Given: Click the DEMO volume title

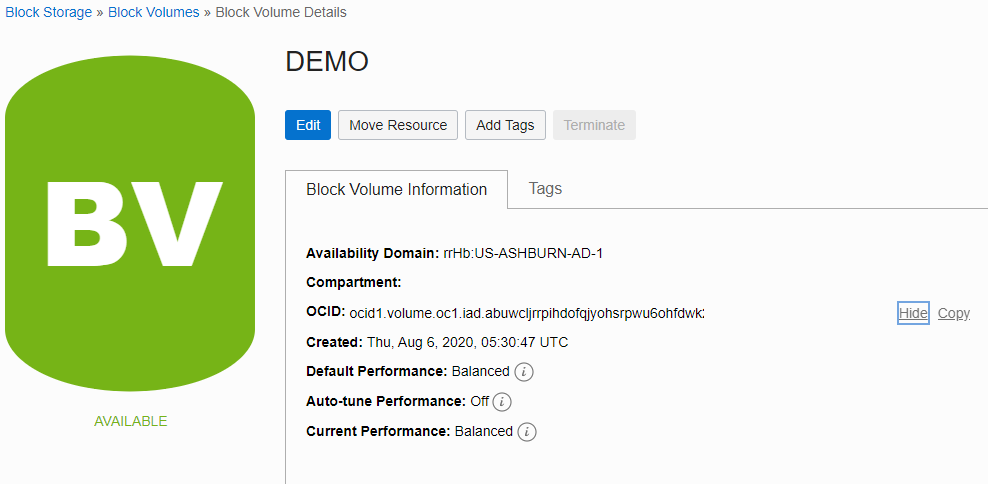Looking at the screenshot, I should 327,62.
